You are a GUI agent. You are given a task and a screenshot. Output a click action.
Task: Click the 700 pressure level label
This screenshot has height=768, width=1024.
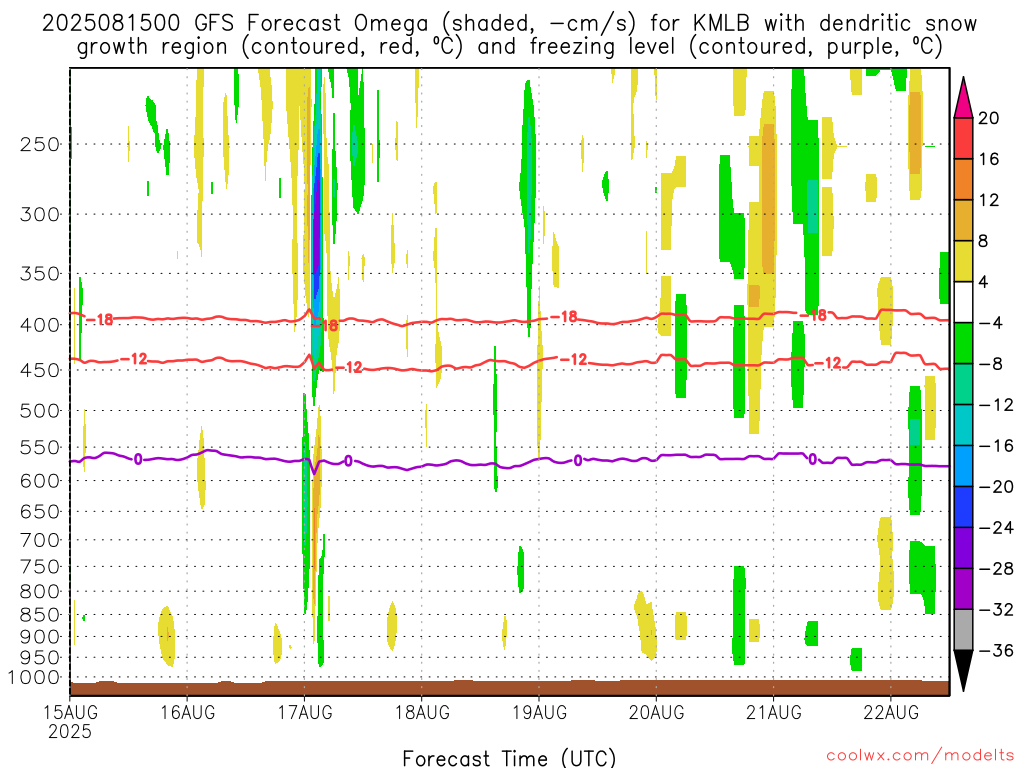tap(40, 540)
